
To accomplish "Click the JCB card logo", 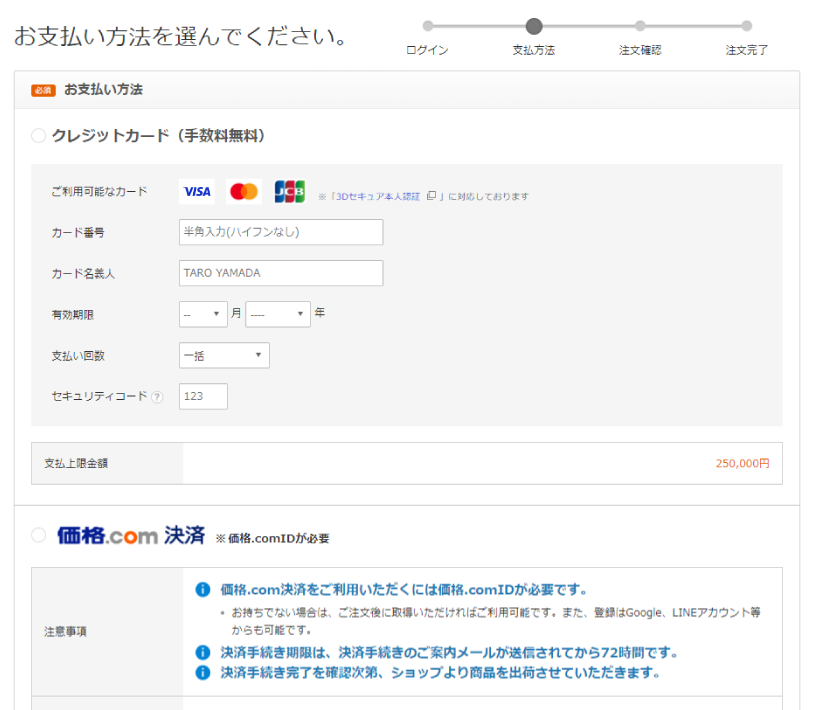I will pos(290,192).
